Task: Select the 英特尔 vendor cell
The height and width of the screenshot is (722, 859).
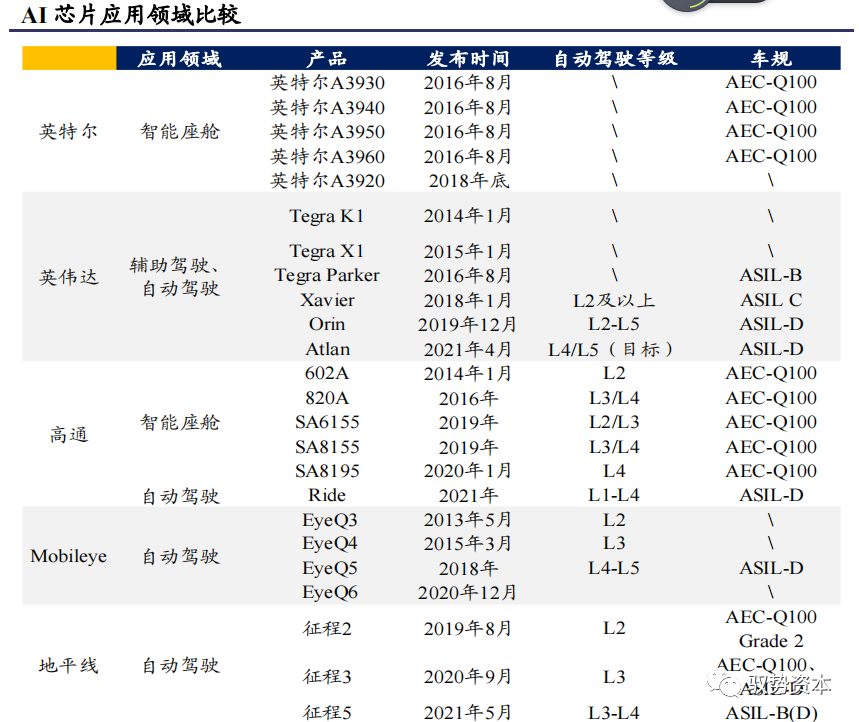Action: pyautogui.click(x=68, y=131)
